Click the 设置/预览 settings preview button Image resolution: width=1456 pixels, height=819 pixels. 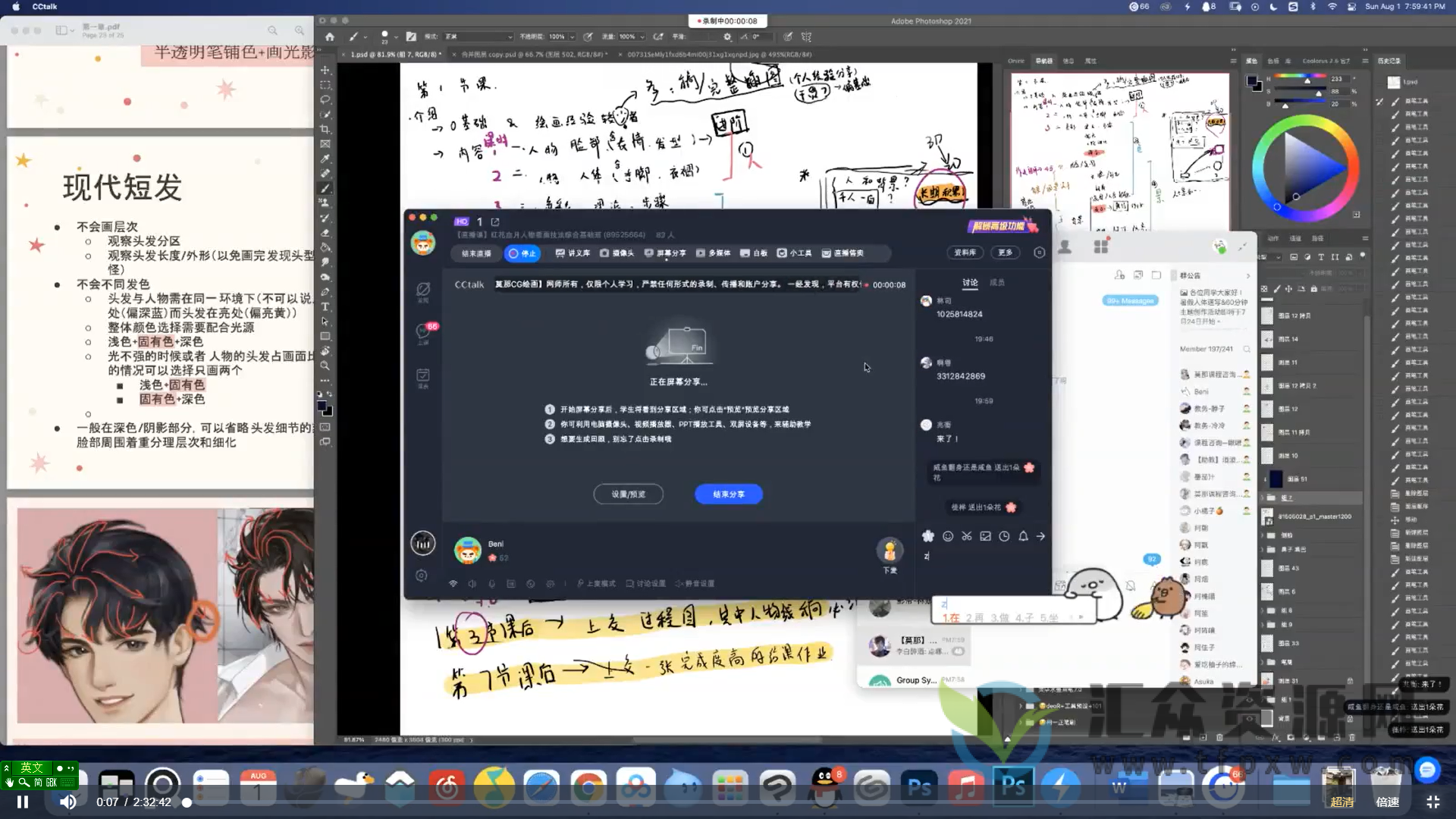(x=628, y=494)
